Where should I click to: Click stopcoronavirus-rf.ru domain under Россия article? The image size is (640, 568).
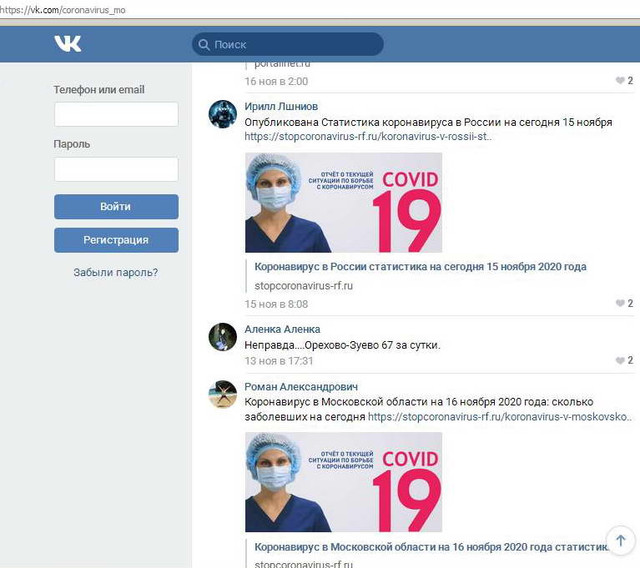pos(303,286)
